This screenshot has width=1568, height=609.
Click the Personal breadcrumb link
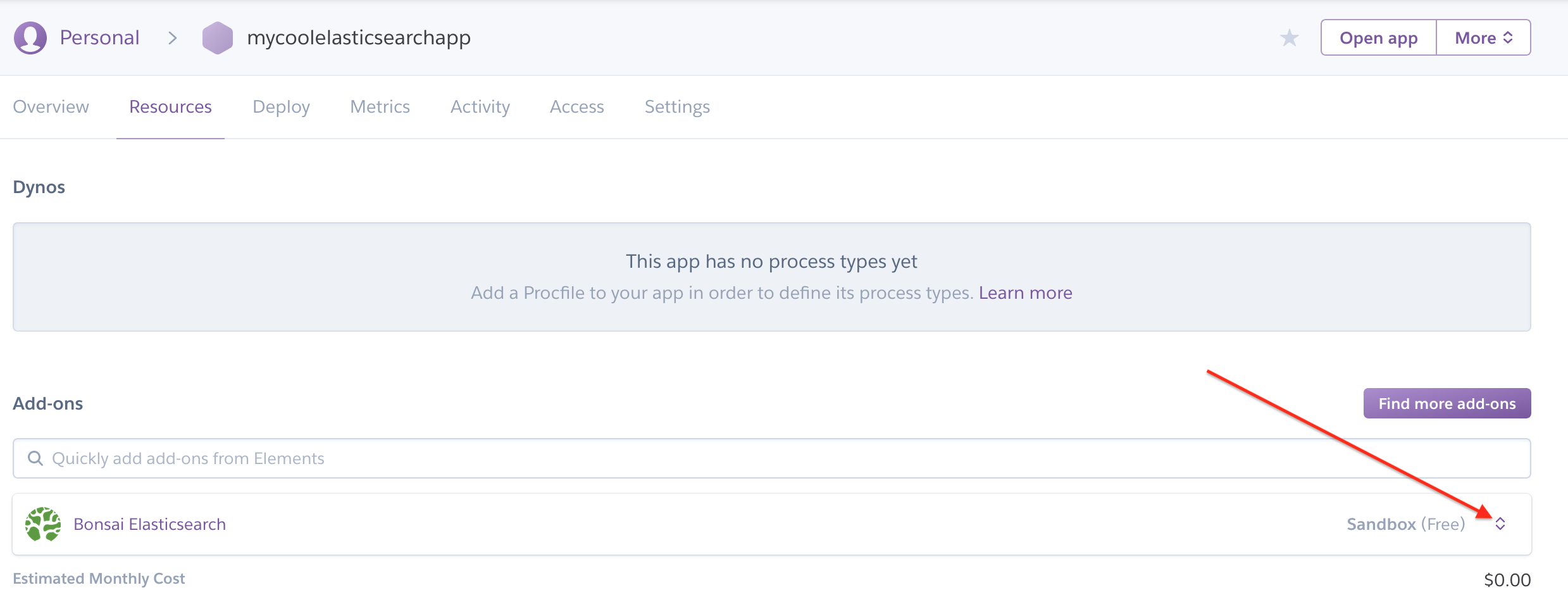pos(99,37)
